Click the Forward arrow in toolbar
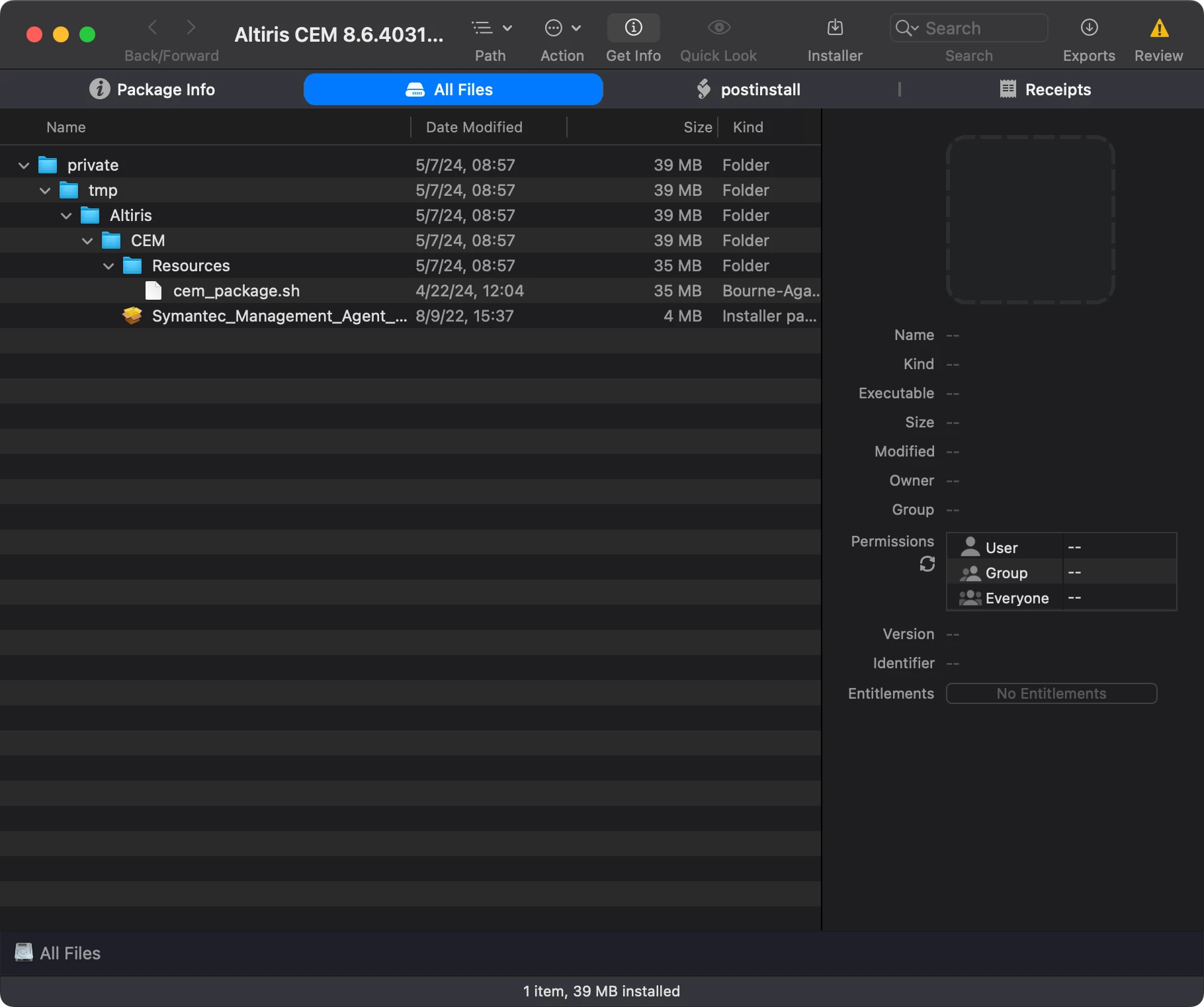This screenshot has width=1204, height=1007. (191, 28)
